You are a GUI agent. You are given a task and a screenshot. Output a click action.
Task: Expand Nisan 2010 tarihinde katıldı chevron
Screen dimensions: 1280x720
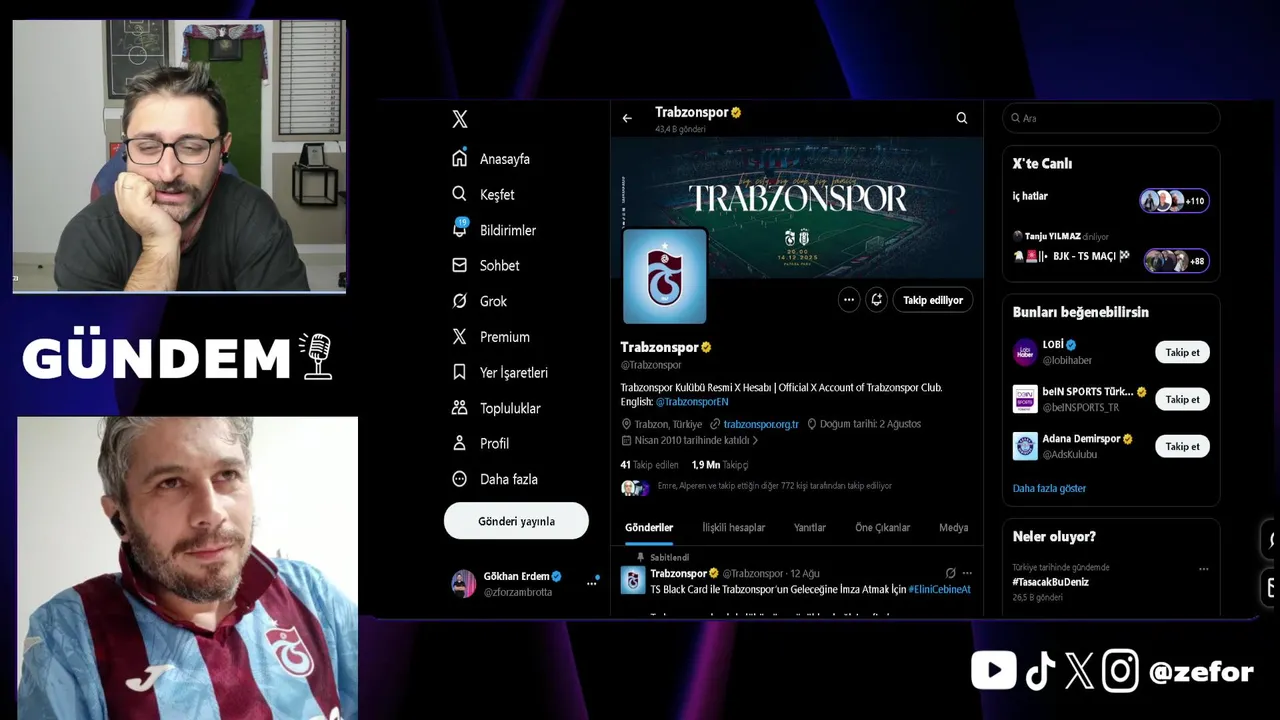click(755, 440)
